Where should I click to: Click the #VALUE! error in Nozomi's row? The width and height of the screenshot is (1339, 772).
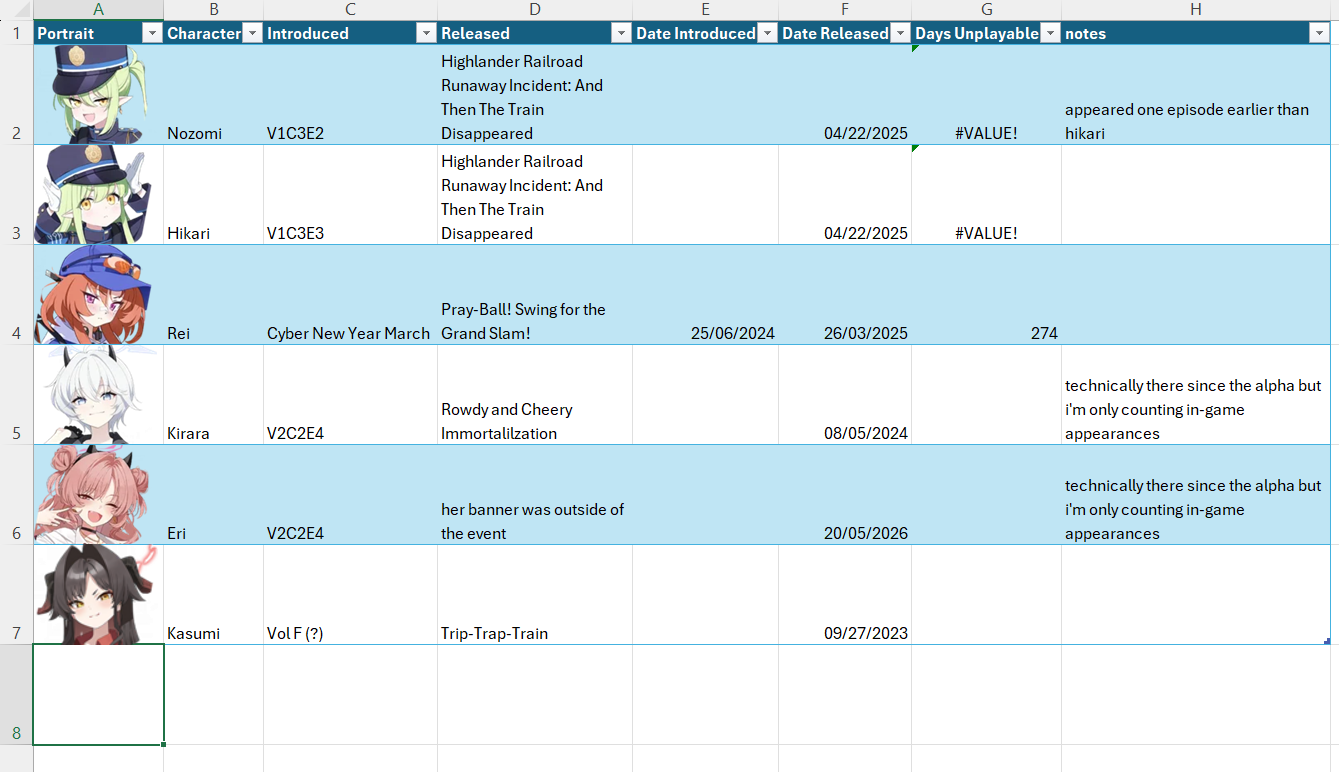point(986,95)
